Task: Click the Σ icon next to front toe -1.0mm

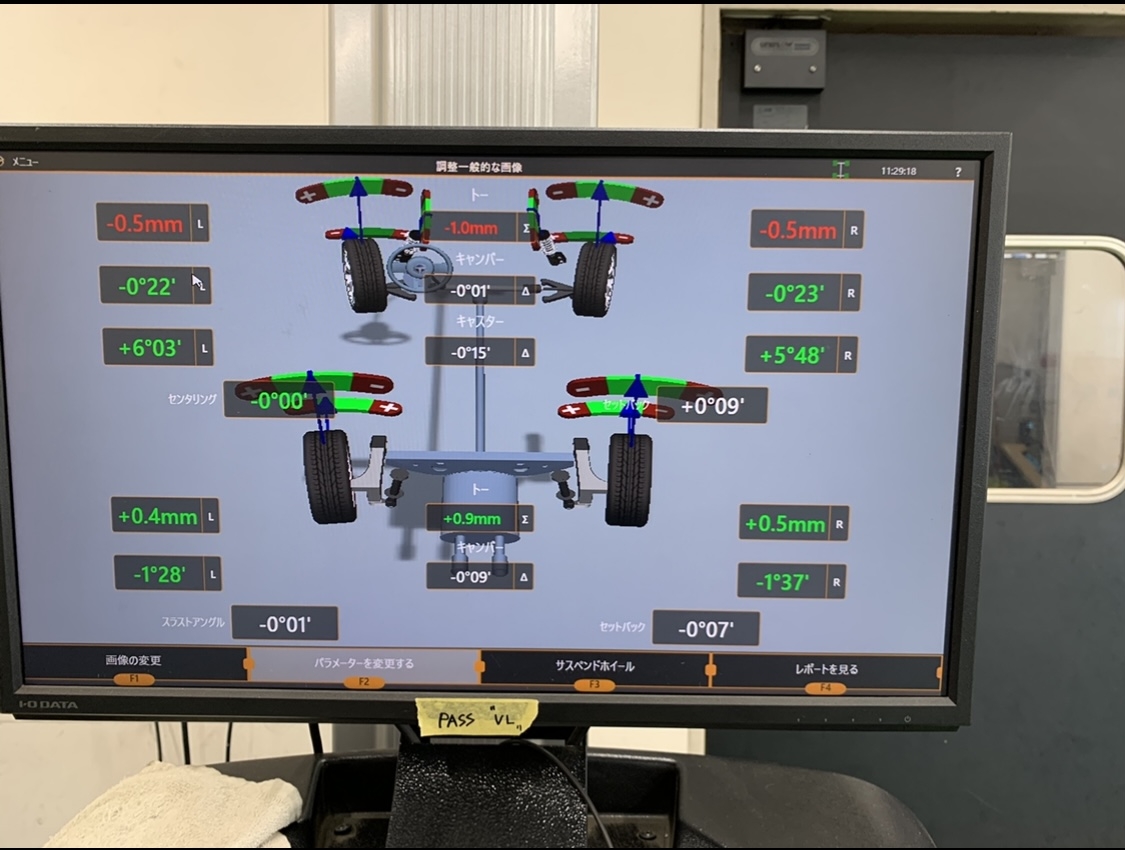Action: point(525,228)
